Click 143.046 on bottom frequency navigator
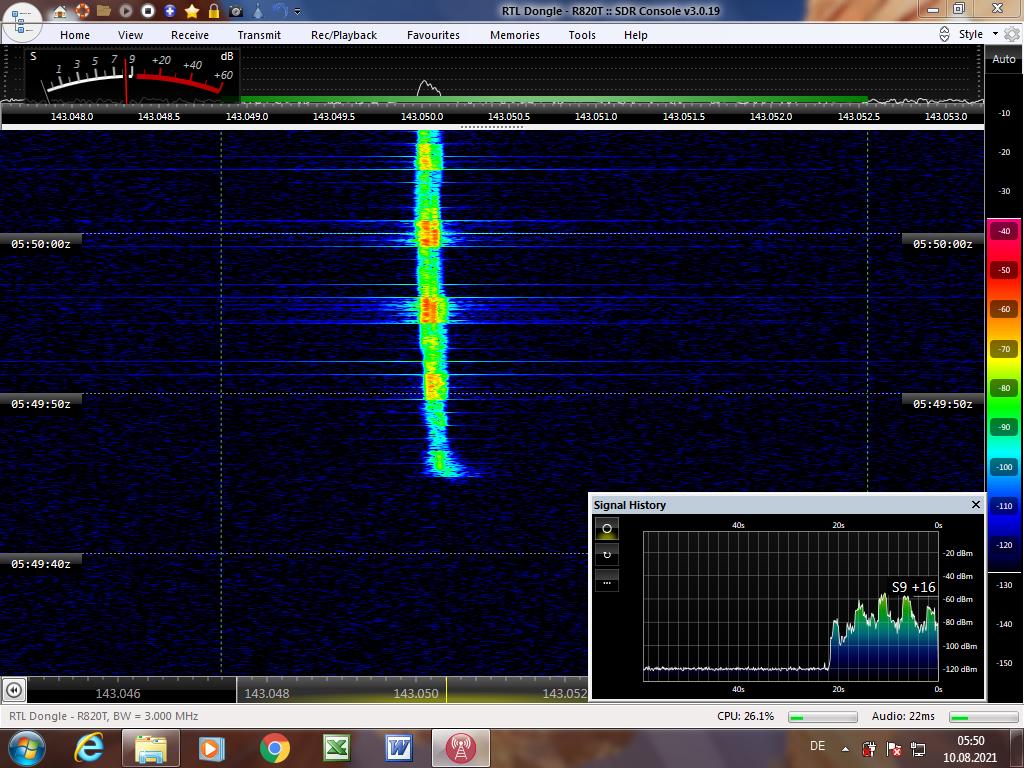 [x=118, y=694]
